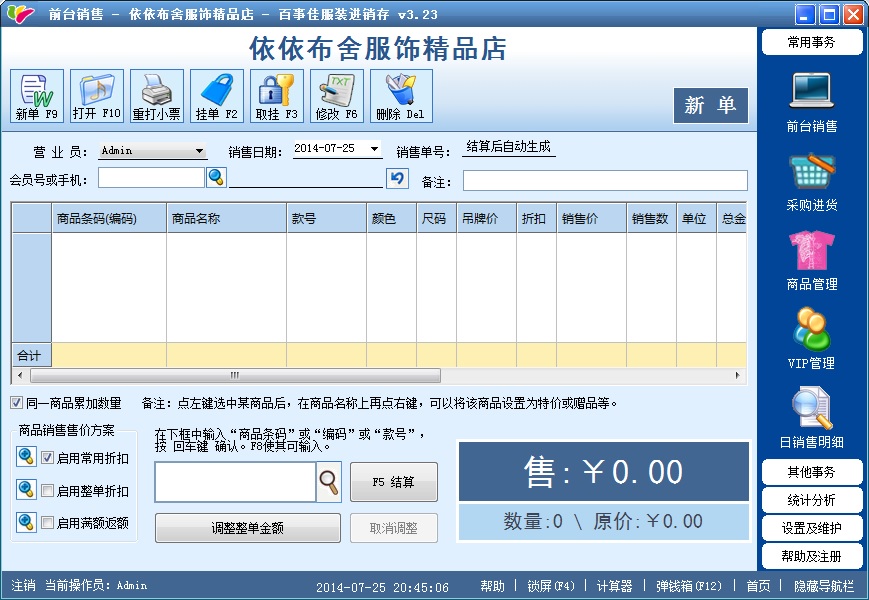Screen dimensions: 869x600
Task: Open 前台销售 in the sidebar
Action: pyautogui.click(x=811, y=102)
